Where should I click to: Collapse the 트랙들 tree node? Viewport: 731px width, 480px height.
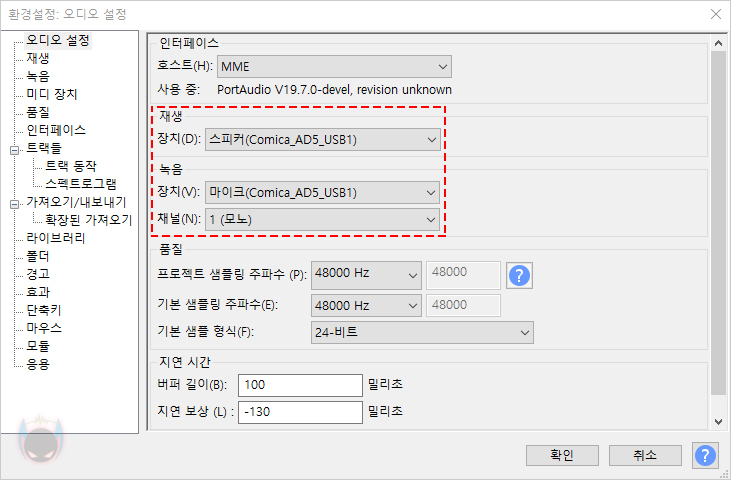point(15,150)
